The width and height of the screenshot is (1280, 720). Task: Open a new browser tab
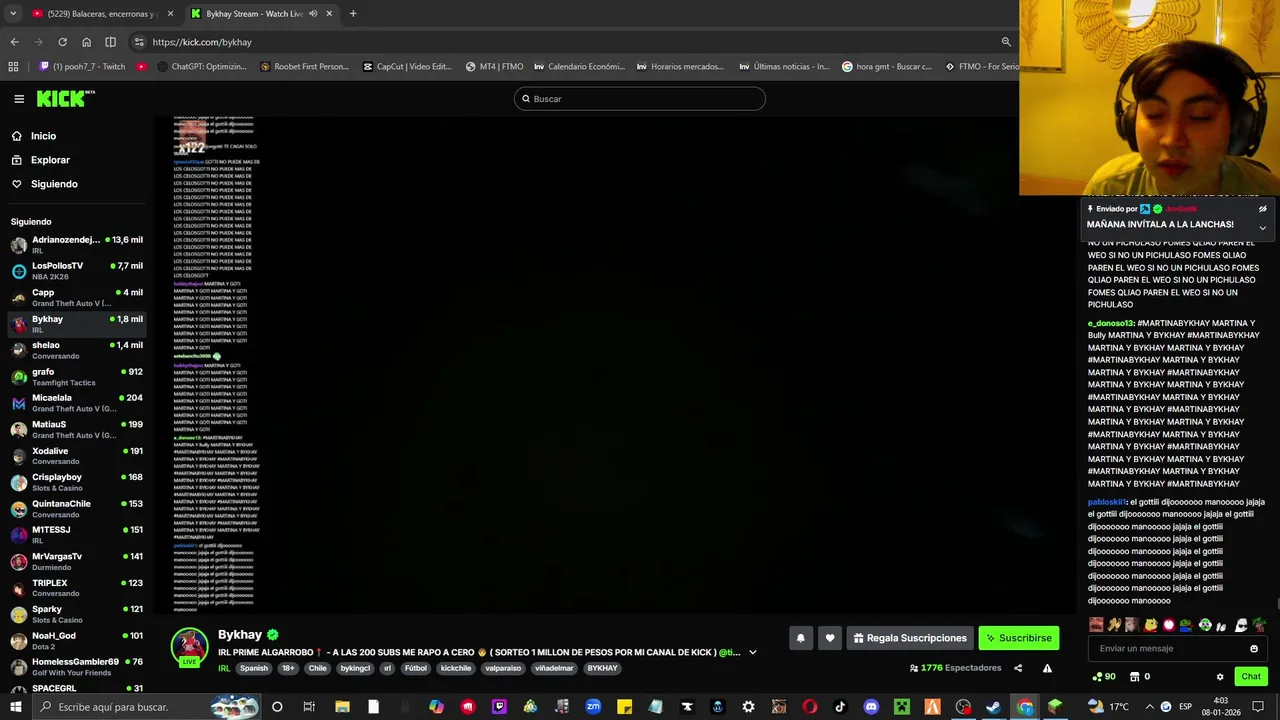pyautogui.click(x=353, y=13)
